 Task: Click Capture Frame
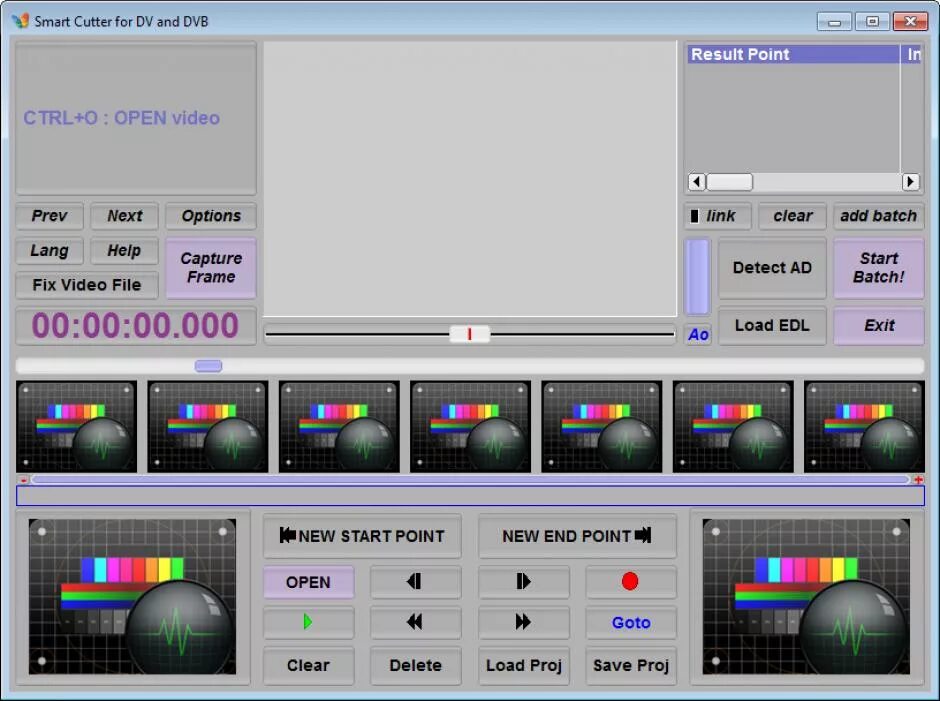210,267
